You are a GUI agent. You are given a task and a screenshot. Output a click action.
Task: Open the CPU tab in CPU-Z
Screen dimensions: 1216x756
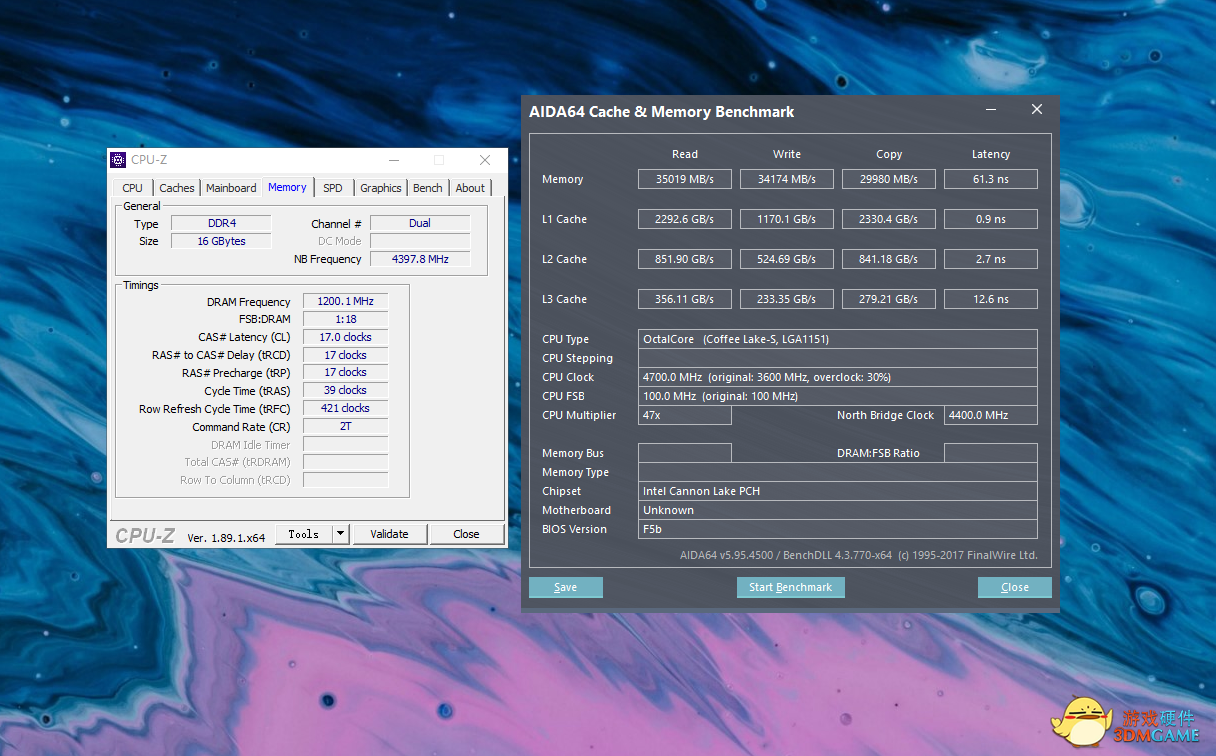132,188
